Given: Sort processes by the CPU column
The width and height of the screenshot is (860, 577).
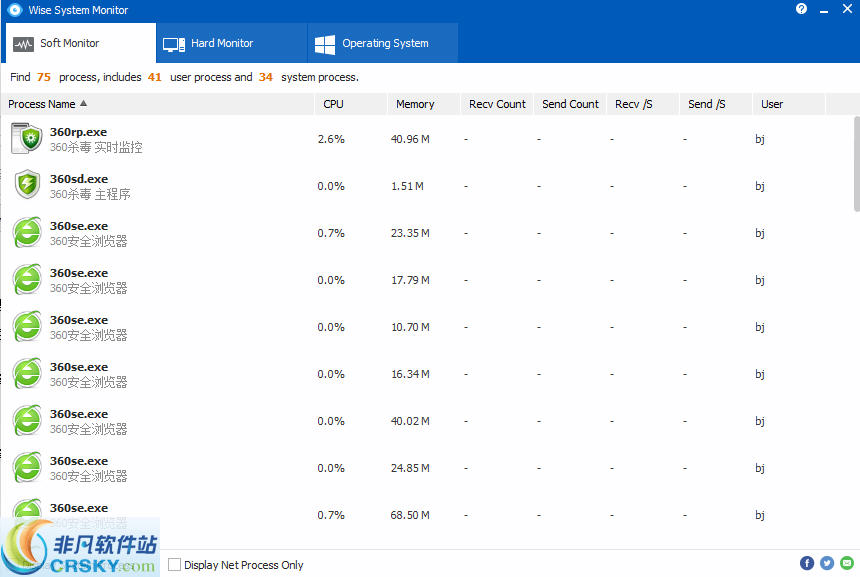Looking at the screenshot, I should point(333,103).
